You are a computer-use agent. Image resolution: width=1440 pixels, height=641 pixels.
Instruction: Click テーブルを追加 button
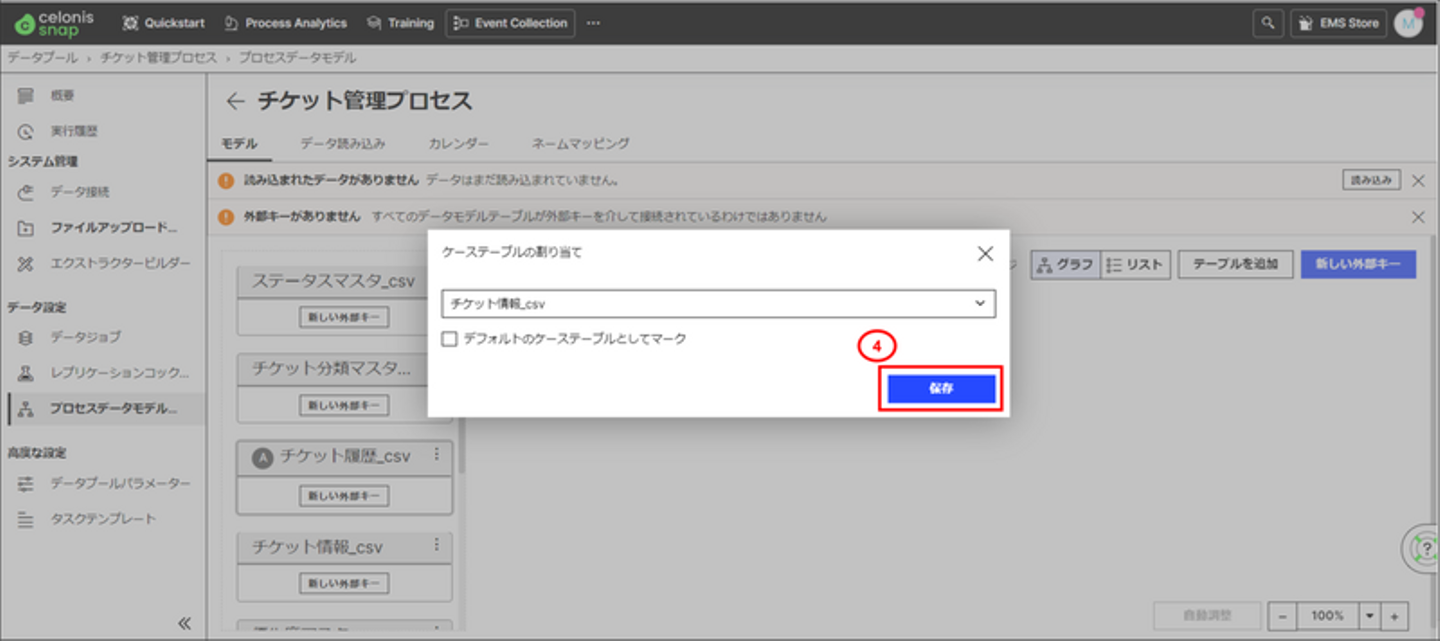(x=1236, y=265)
